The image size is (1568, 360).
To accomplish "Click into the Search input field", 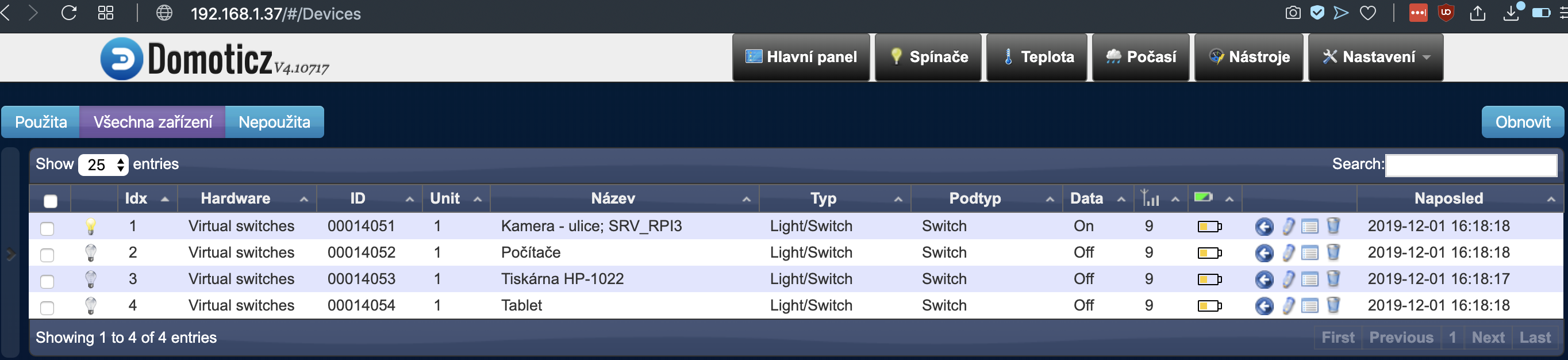I will pyautogui.click(x=1471, y=164).
